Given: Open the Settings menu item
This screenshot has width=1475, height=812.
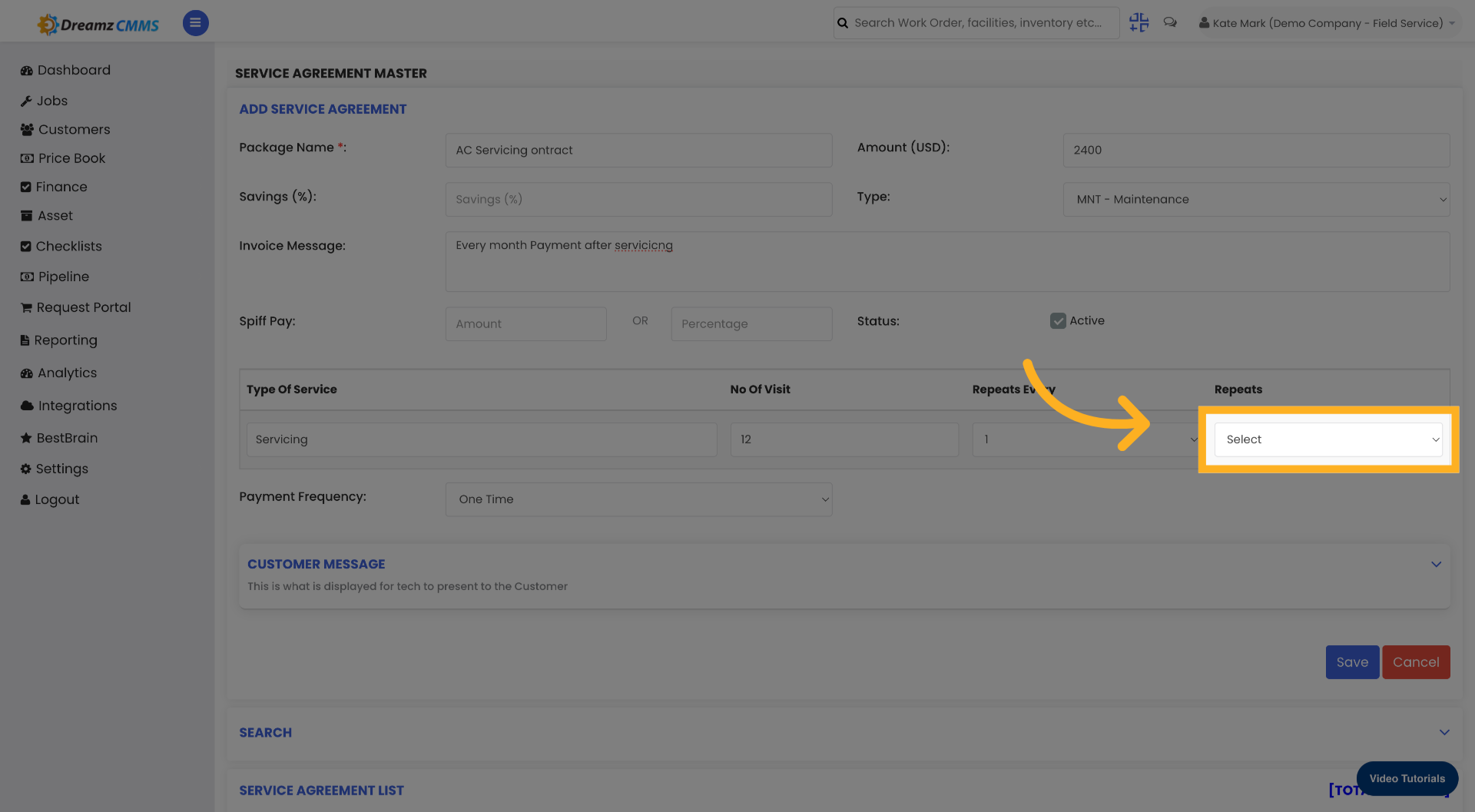Looking at the screenshot, I should pos(27,469).
